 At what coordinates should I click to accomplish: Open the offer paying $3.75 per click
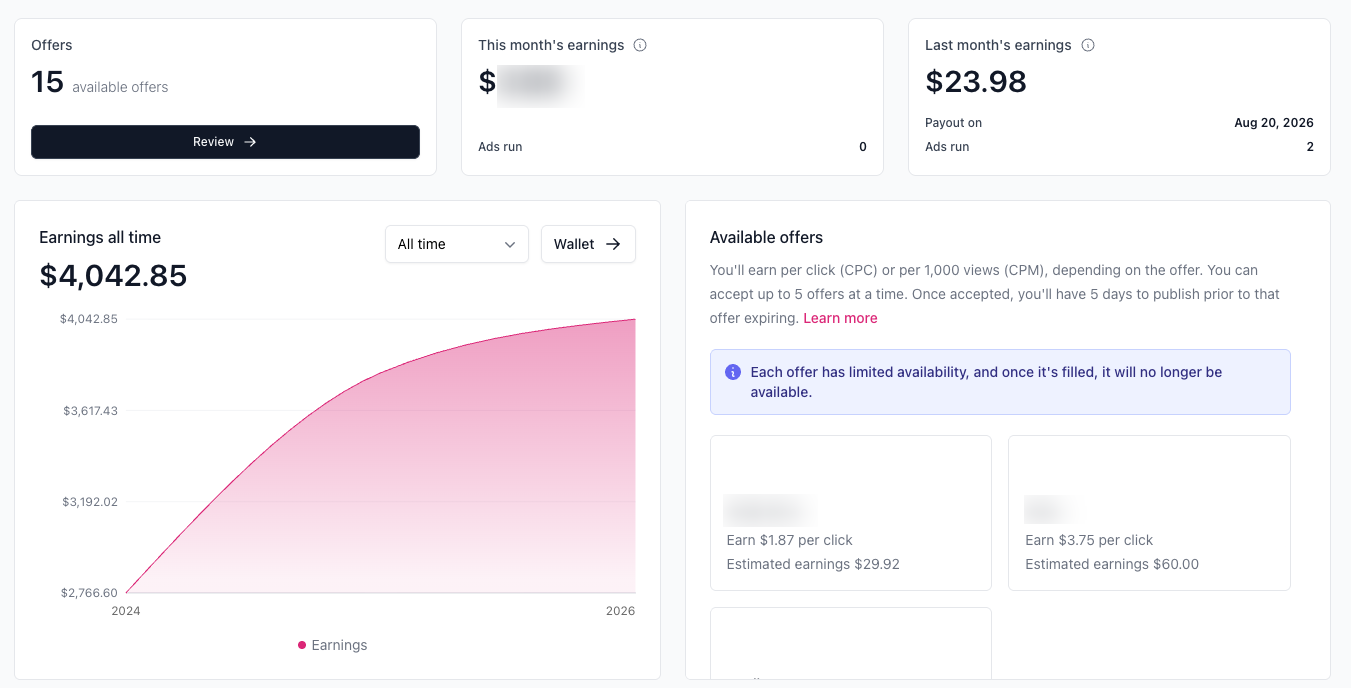(x=1149, y=513)
